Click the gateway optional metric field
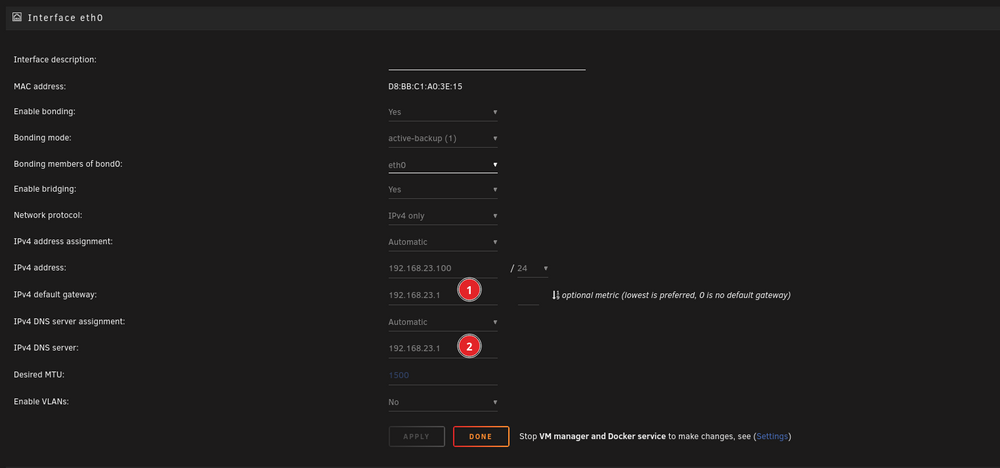Image resolution: width=1000 pixels, height=468 pixels. (x=528, y=295)
